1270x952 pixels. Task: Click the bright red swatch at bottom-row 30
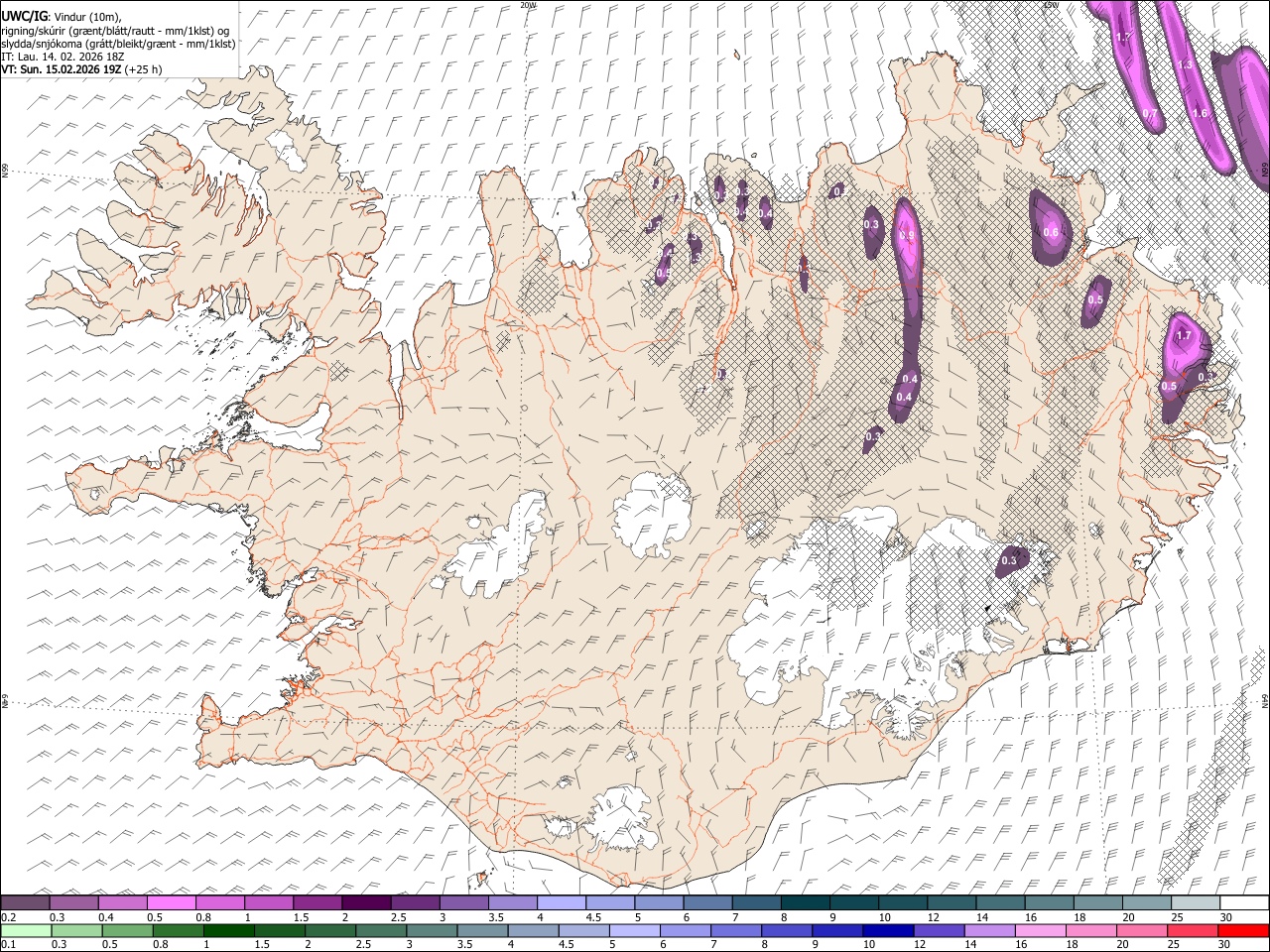point(1242,931)
